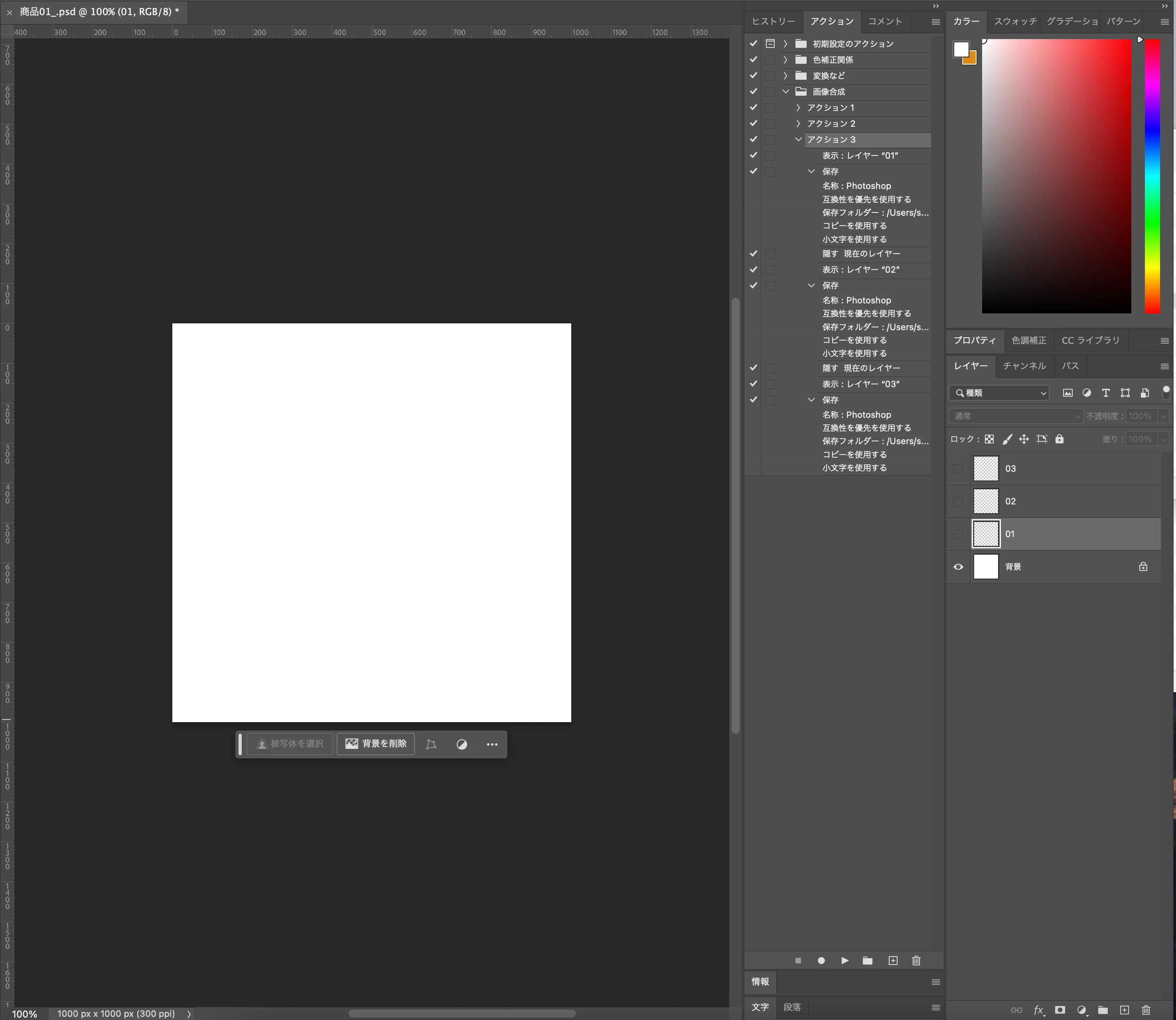Expand the 色補正関係 action set

(785, 60)
